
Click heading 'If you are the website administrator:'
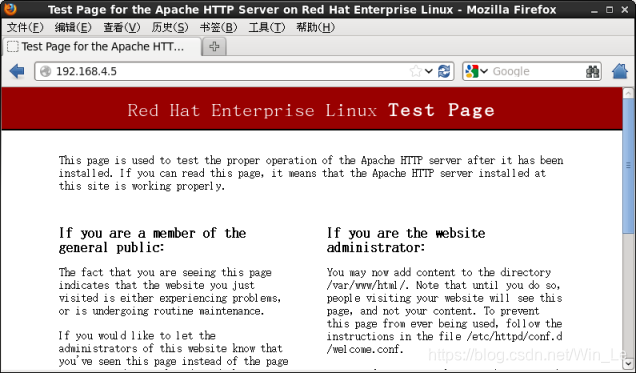pyautogui.click(x=406, y=240)
